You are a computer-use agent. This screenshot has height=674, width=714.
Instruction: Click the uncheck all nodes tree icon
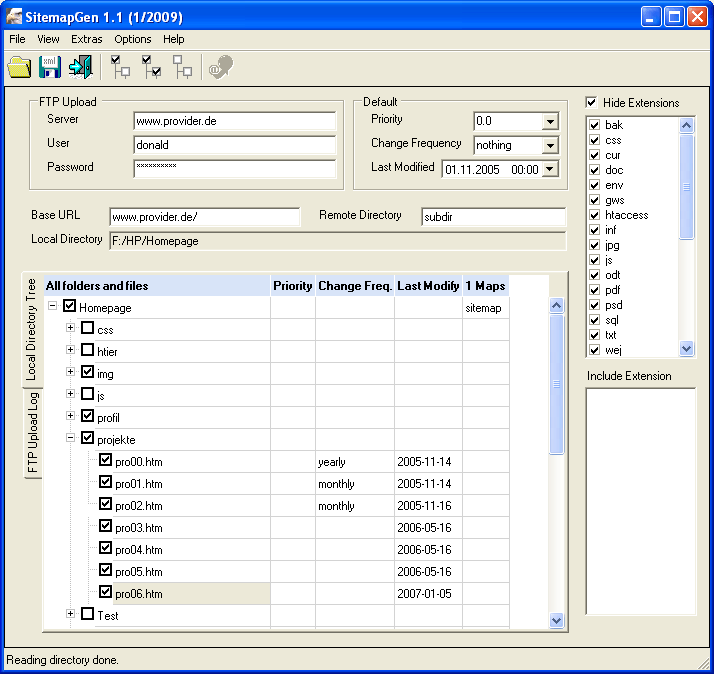(182, 67)
